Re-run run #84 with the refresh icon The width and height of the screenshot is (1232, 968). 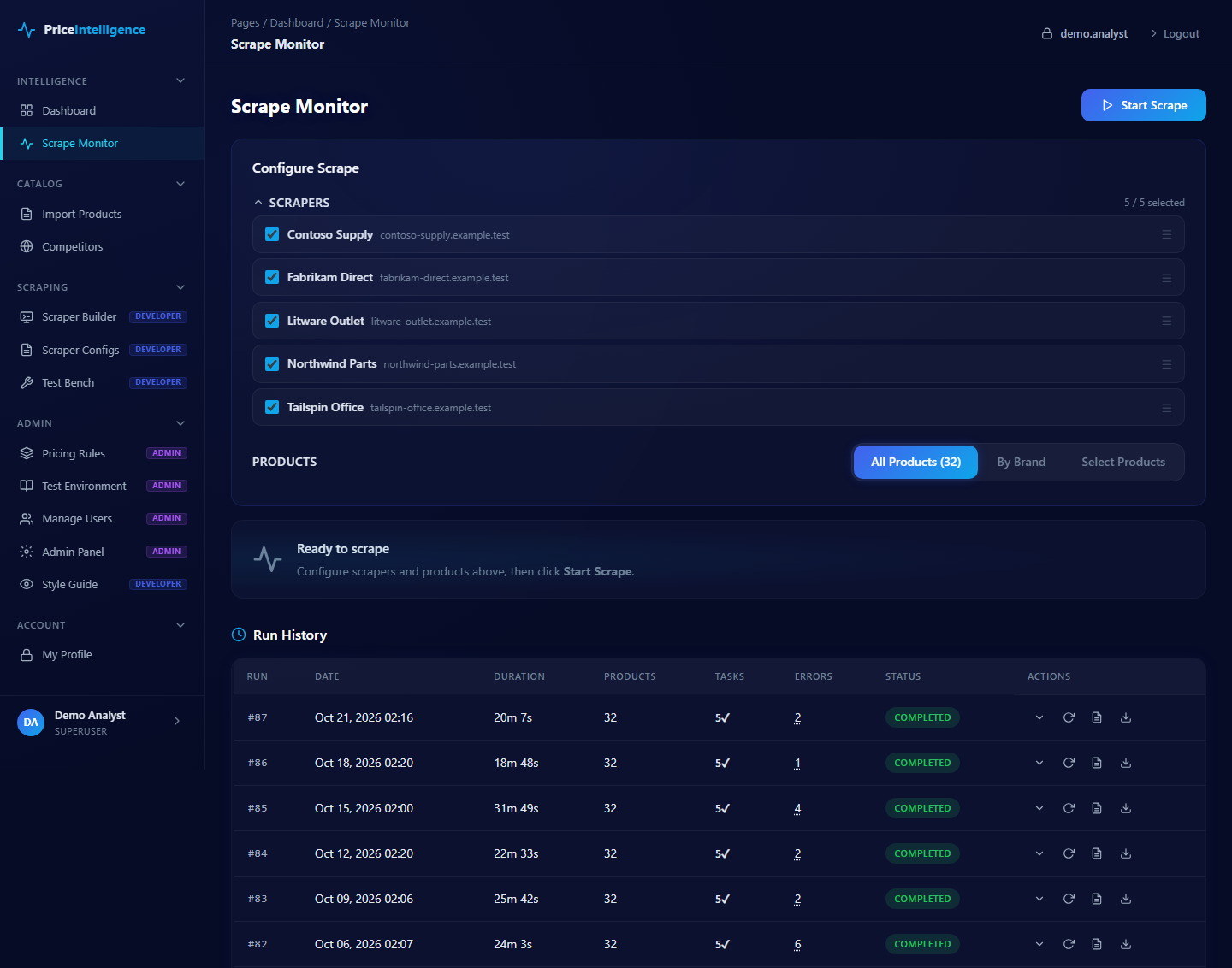click(1069, 853)
